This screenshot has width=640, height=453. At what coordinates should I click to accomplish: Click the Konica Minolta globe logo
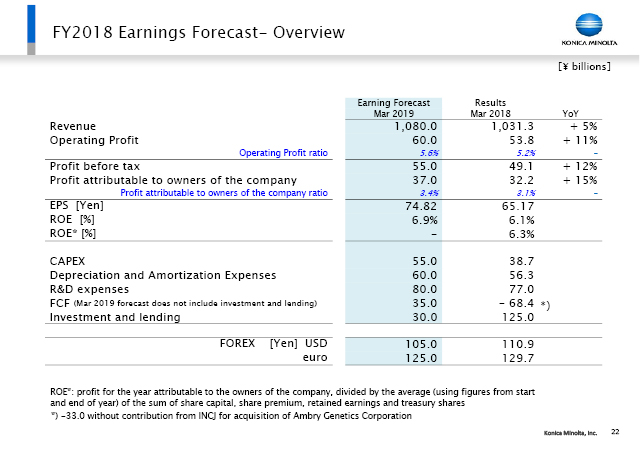pos(589,24)
